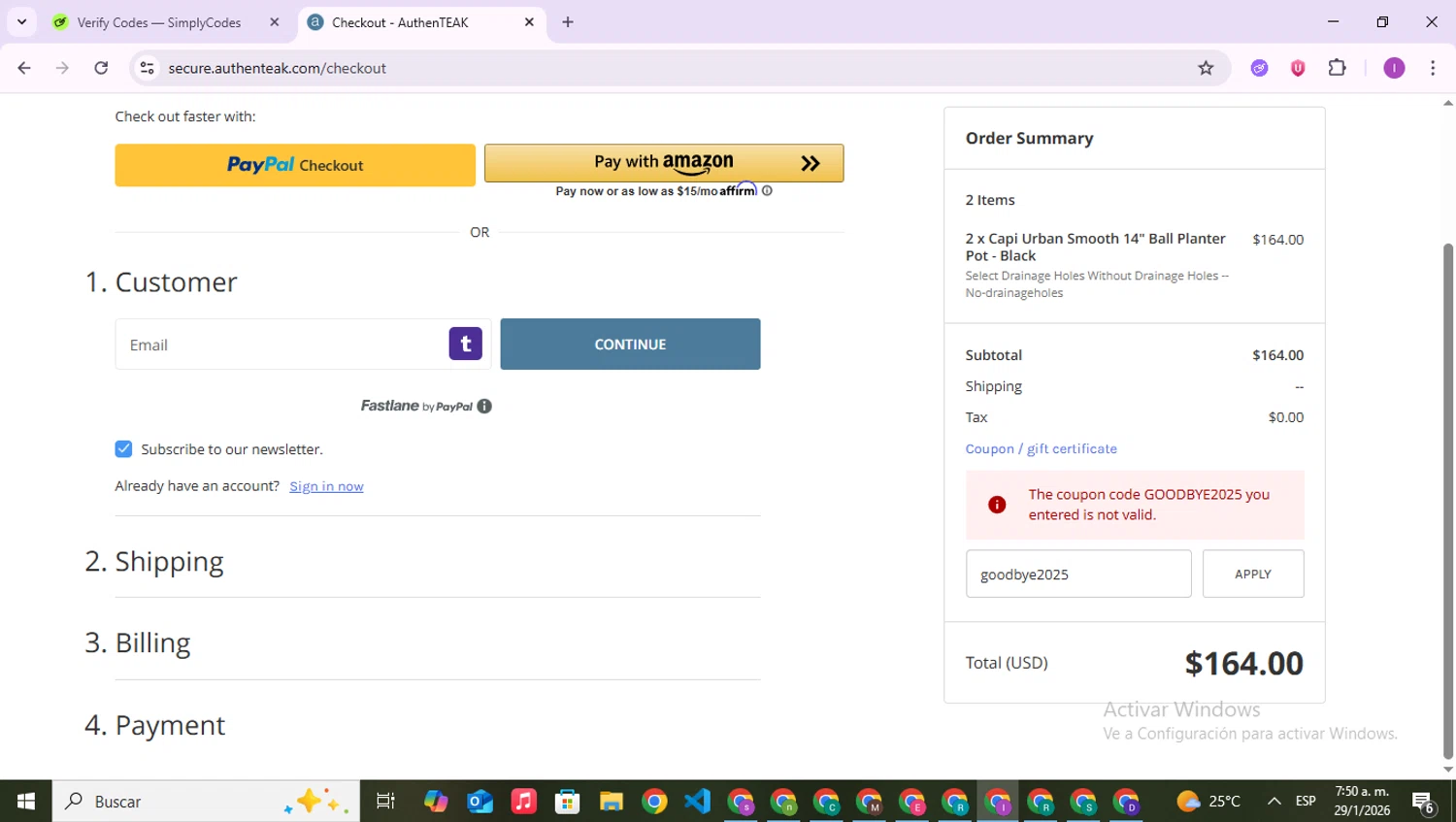This screenshot has height=822, width=1456.
Task: Open Microsoft Store from taskbar
Action: (567, 802)
